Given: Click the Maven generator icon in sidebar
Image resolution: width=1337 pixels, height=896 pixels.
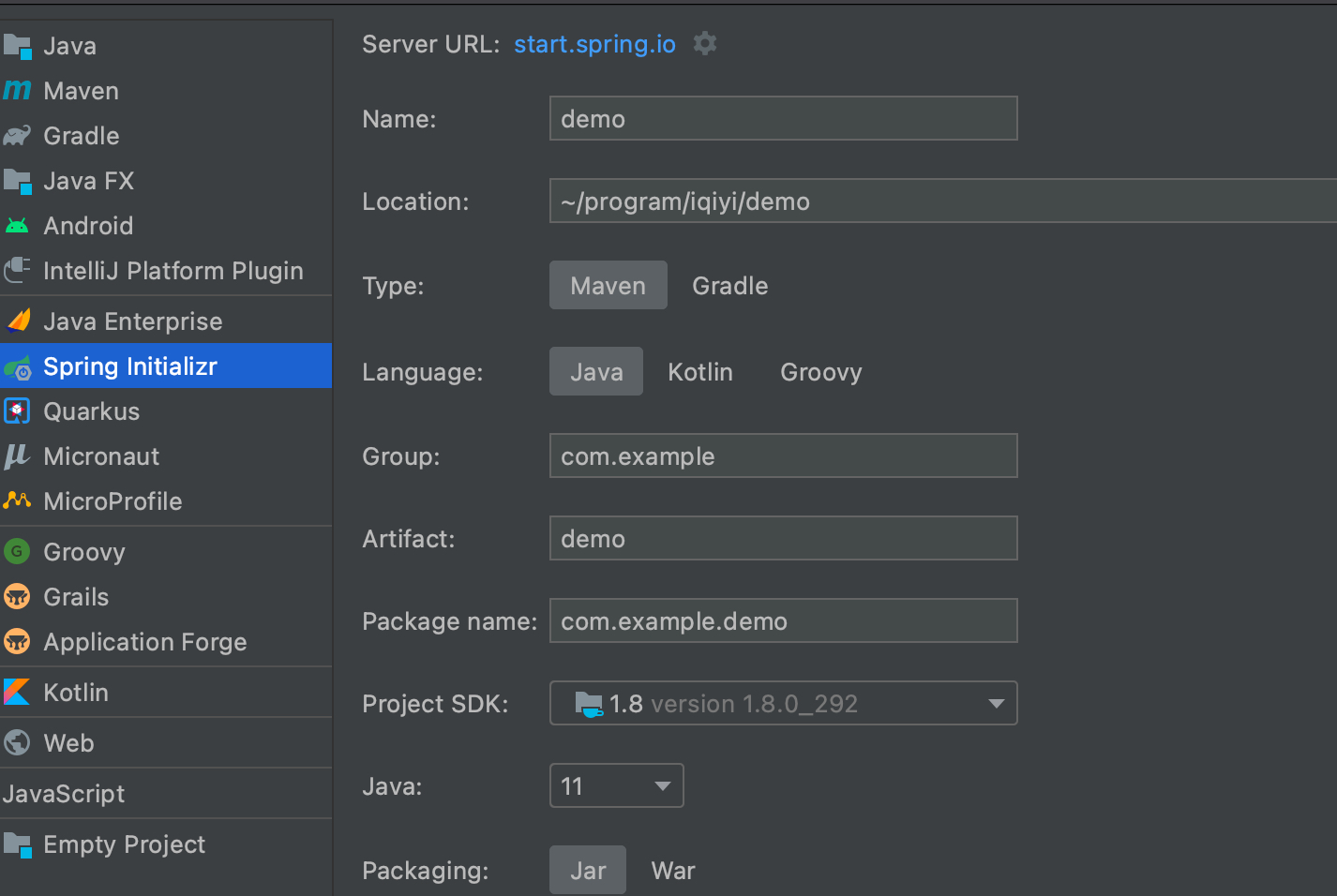Looking at the screenshot, I should click(x=18, y=90).
